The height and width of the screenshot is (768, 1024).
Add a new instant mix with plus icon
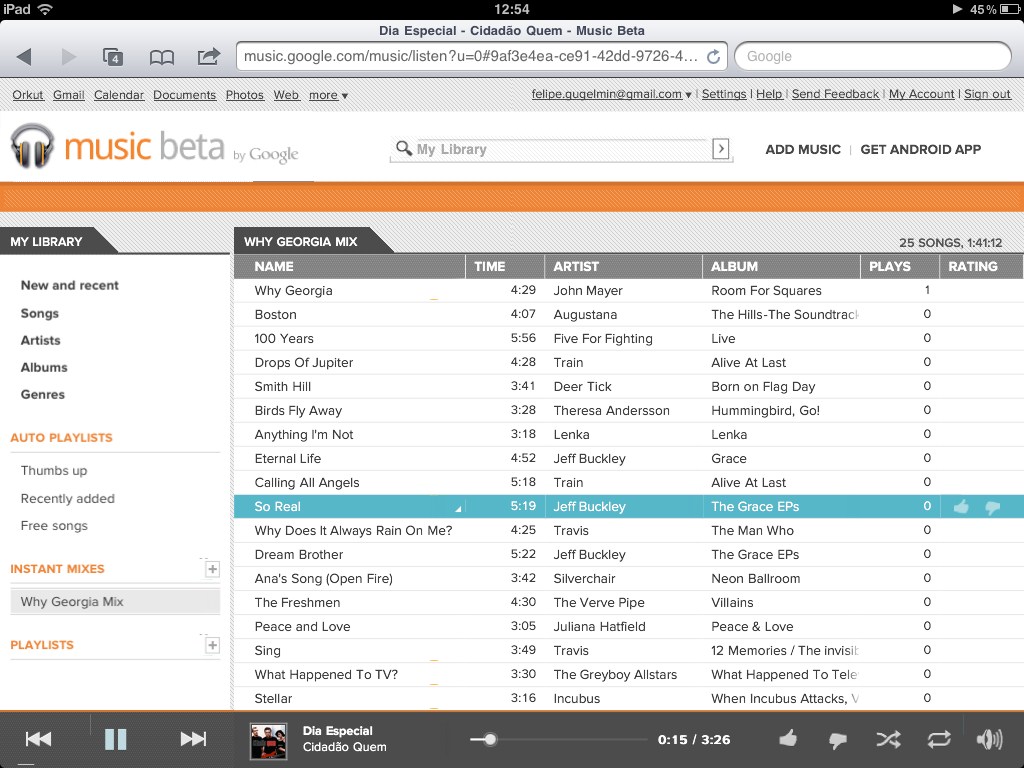point(212,569)
